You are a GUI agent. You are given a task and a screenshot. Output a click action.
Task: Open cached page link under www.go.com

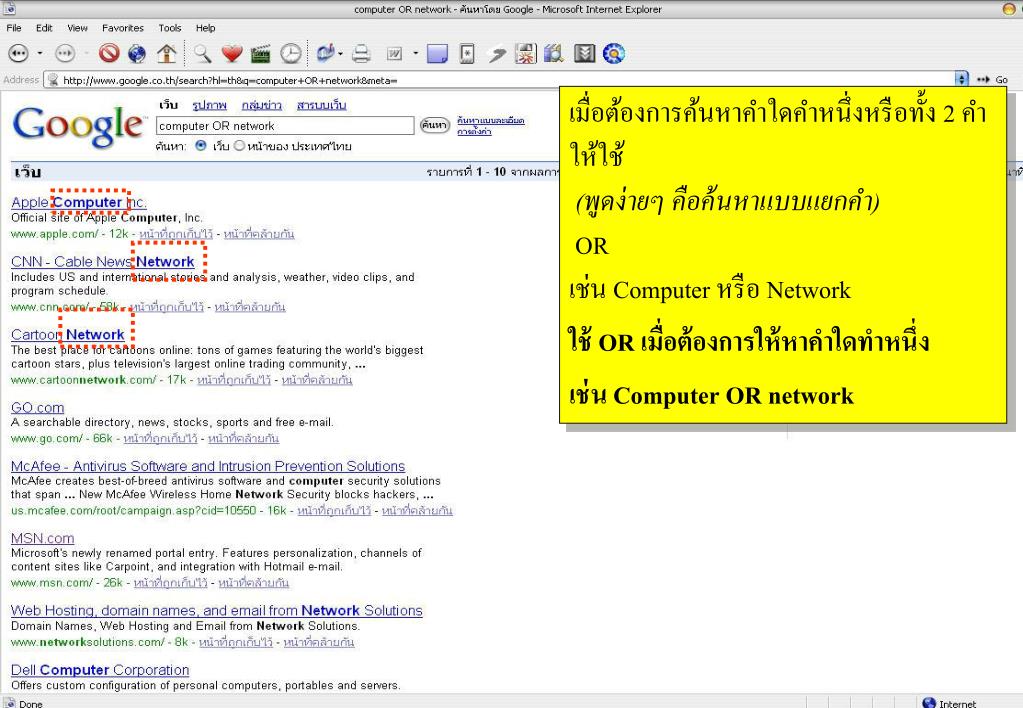point(160,439)
